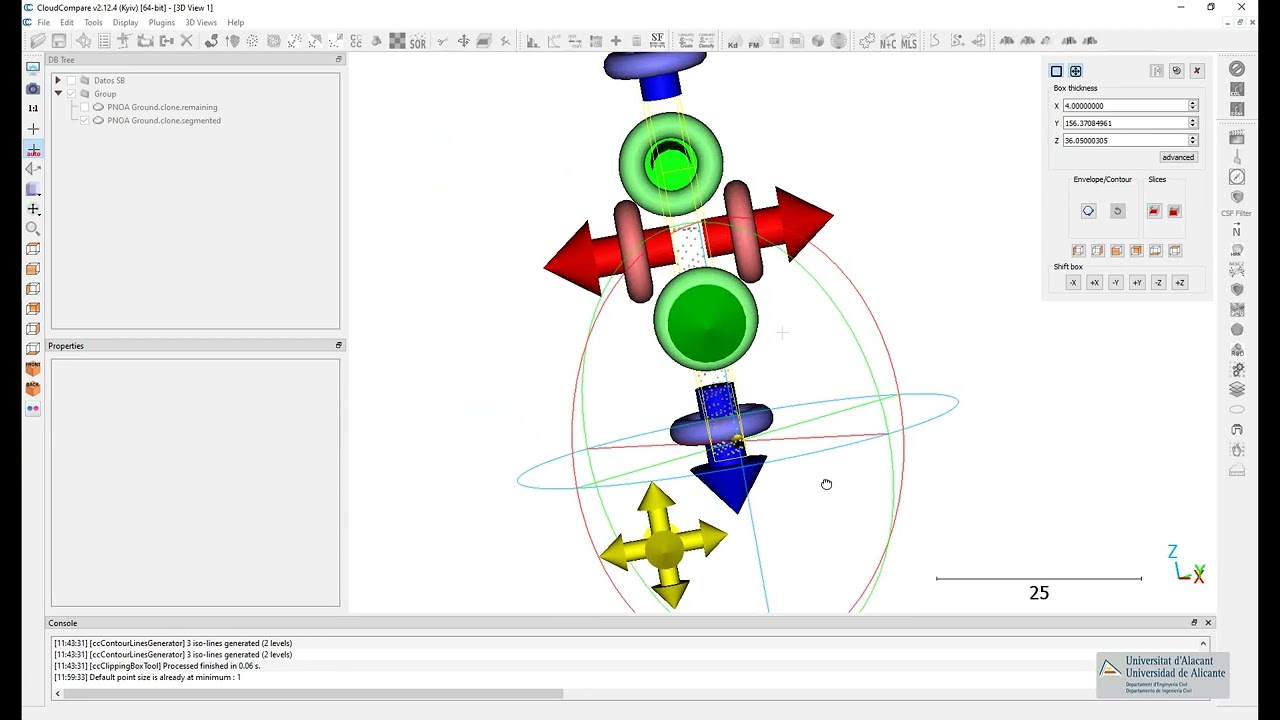Click the FM fast marching icon
This screenshot has width=1280, height=720.
(x=754, y=42)
